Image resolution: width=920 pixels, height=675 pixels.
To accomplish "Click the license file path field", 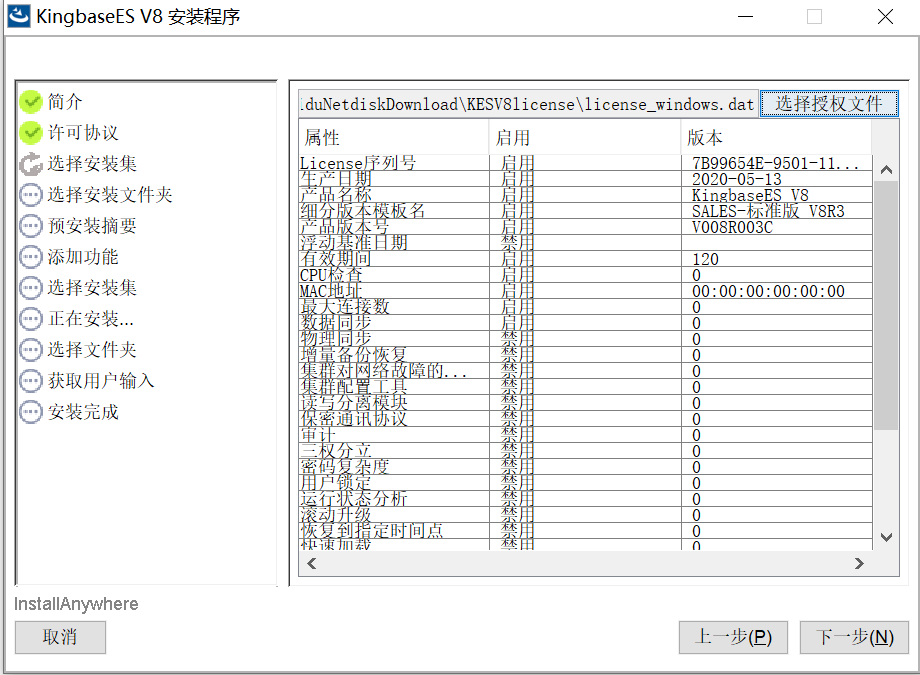I will 528,104.
